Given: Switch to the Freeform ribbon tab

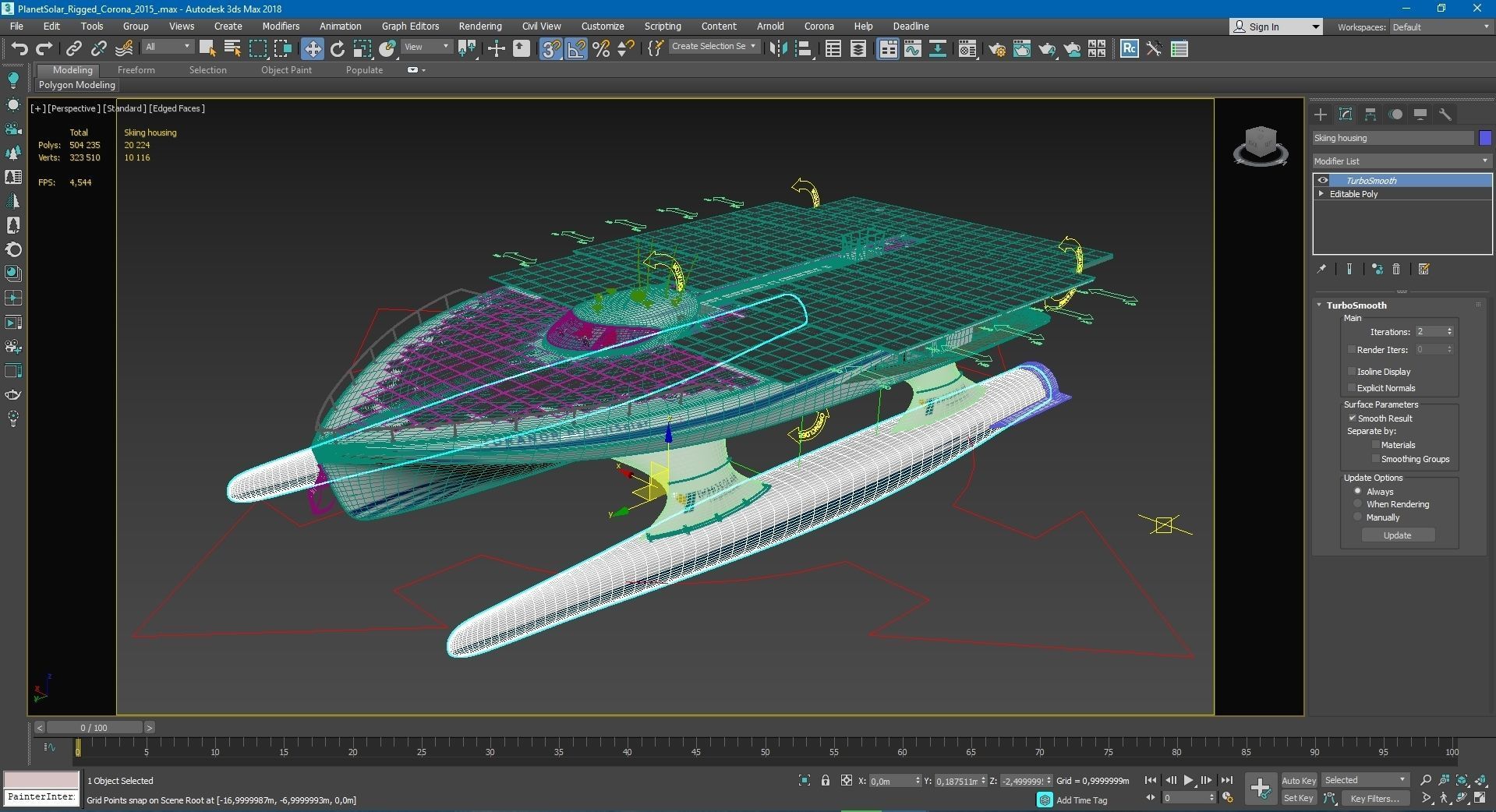Looking at the screenshot, I should (x=136, y=69).
